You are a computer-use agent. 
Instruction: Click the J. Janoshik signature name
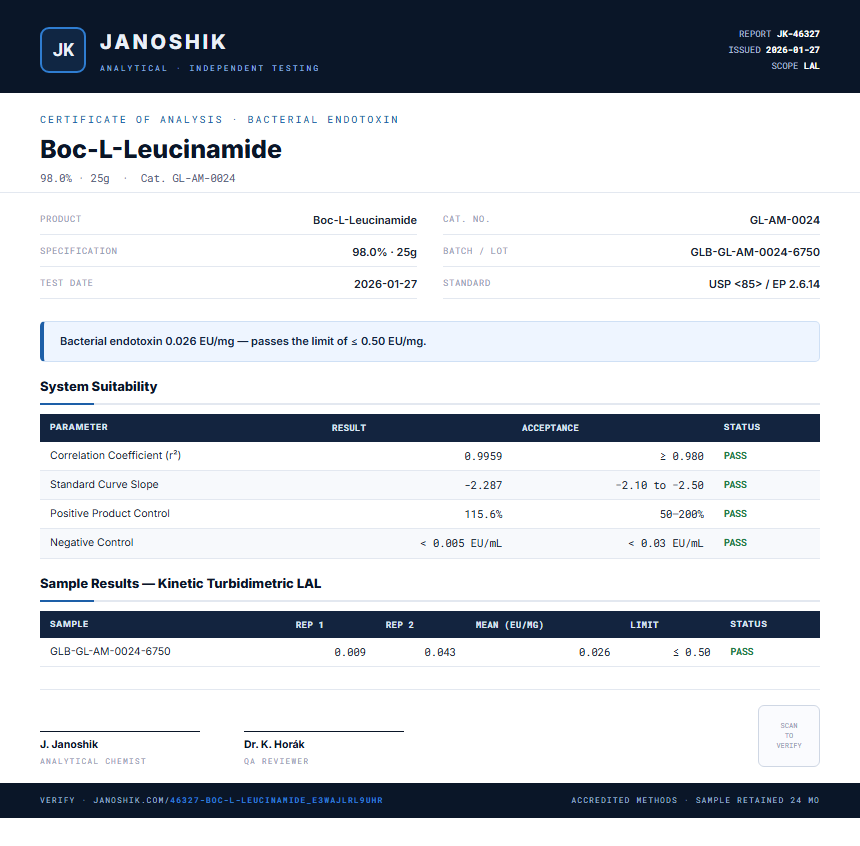click(x=69, y=745)
